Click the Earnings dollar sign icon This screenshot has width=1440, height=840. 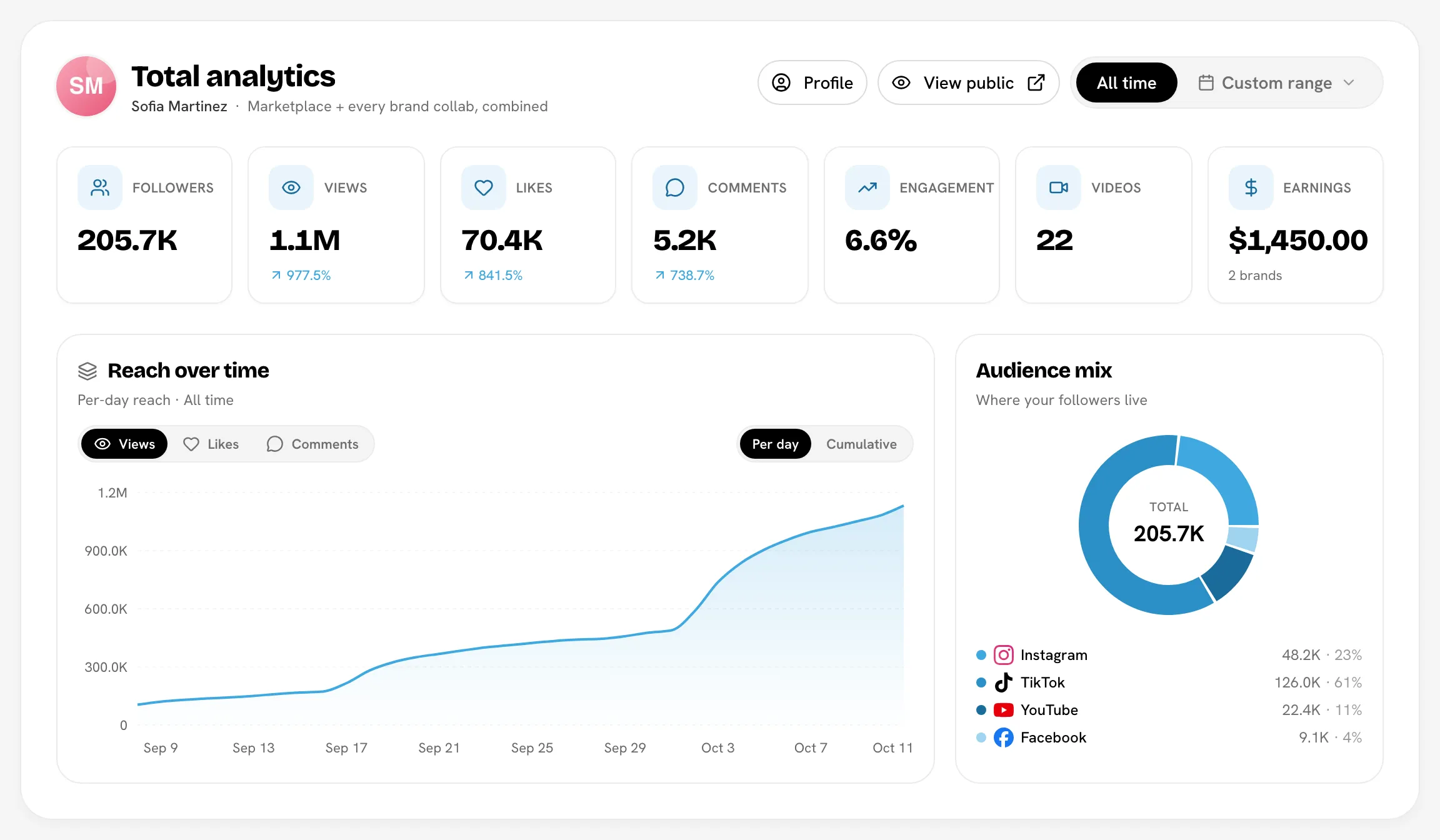coord(1251,187)
